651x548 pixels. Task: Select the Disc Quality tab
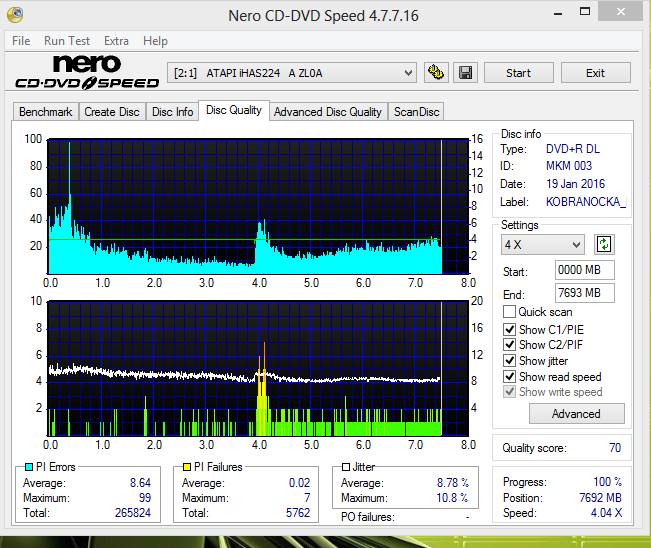[x=234, y=110]
